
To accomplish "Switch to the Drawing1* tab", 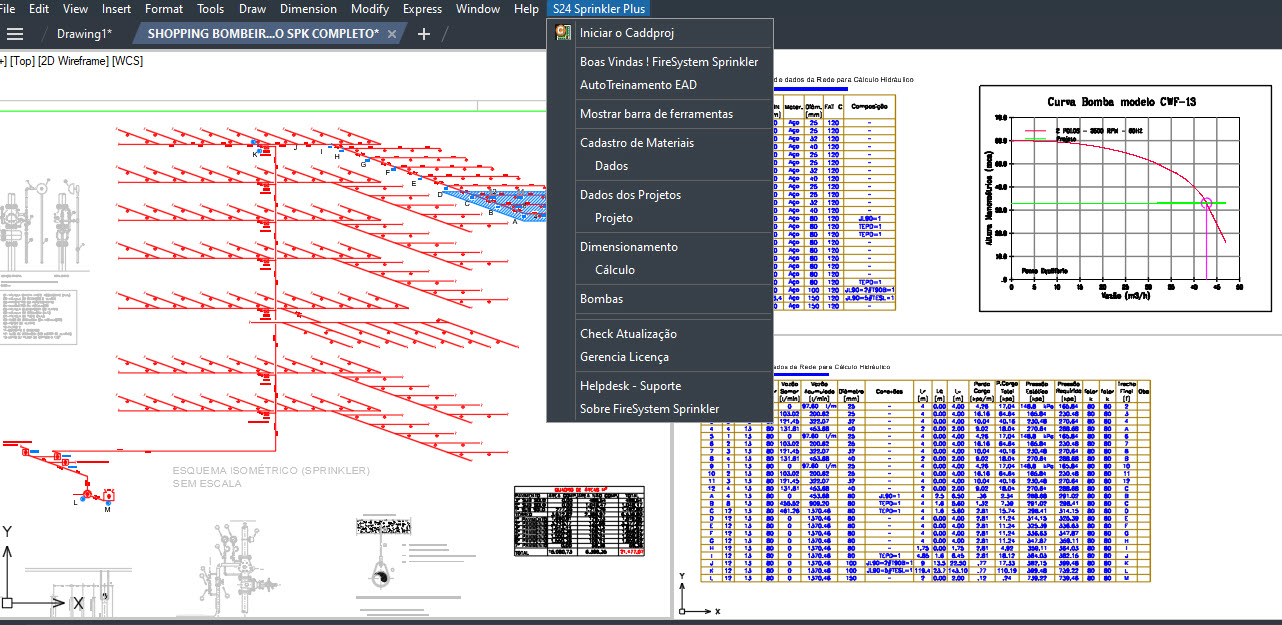I will tap(84, 34).
